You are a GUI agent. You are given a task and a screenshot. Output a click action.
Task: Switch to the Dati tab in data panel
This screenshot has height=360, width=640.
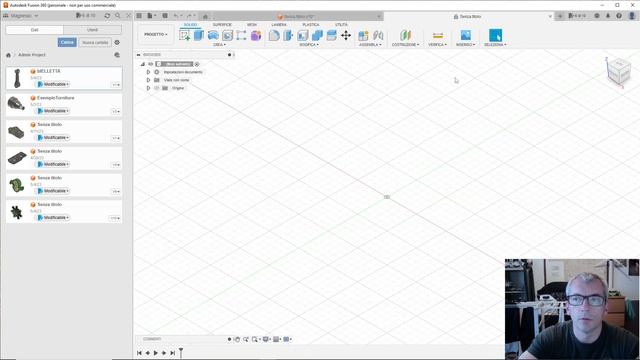35,30
